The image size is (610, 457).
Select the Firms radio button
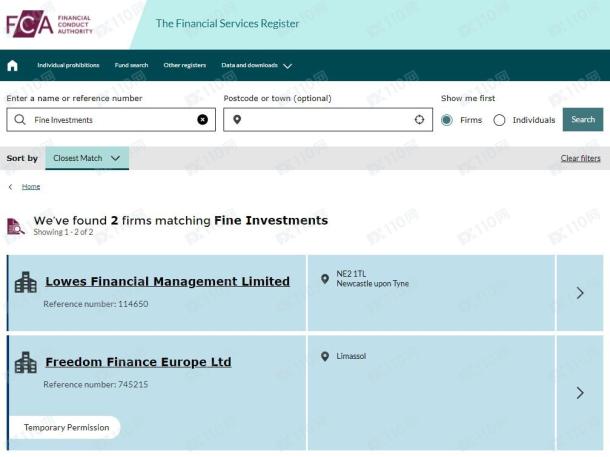[447, 120]
